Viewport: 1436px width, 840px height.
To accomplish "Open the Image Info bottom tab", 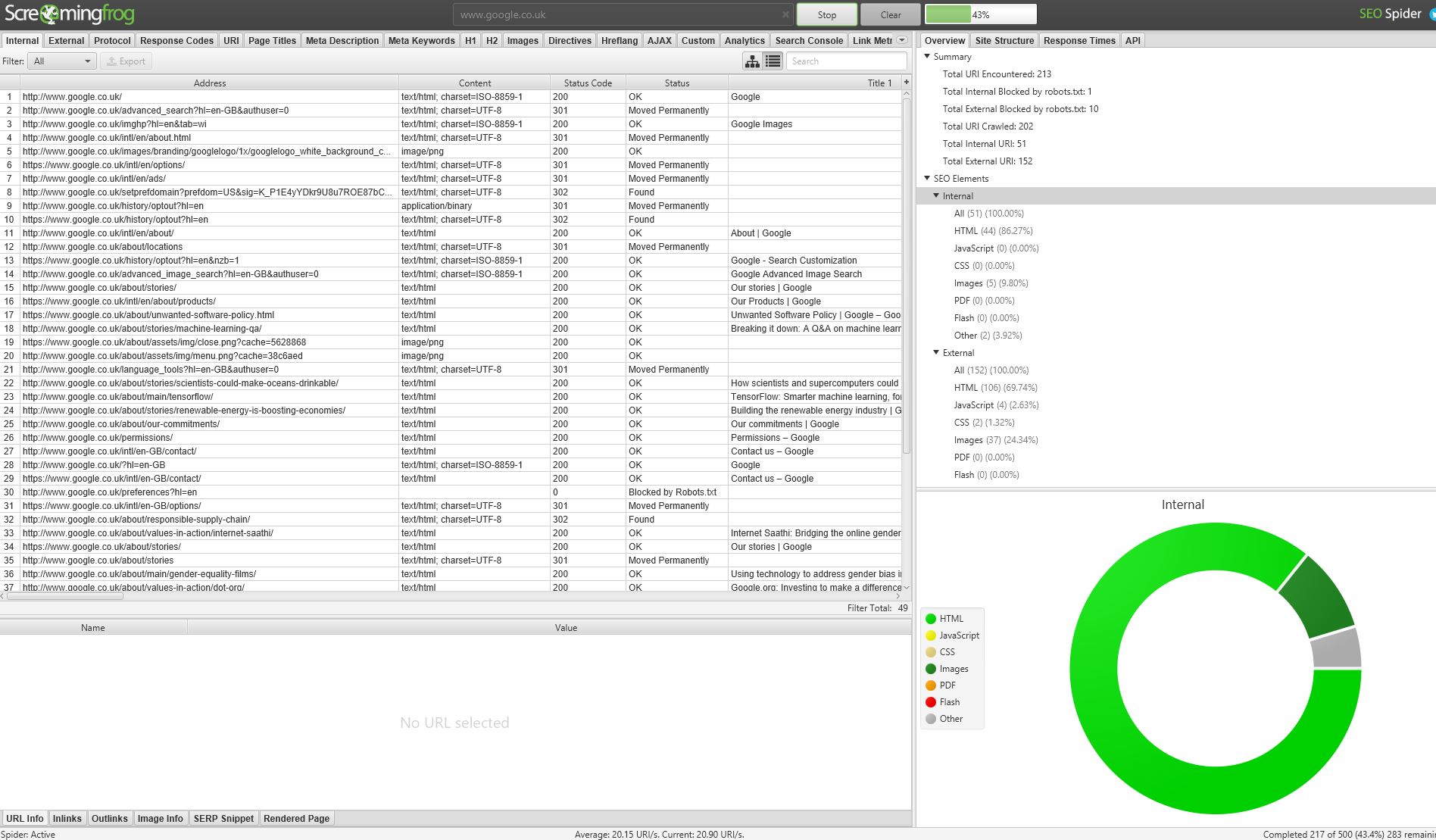I will (x=161, y=819).
